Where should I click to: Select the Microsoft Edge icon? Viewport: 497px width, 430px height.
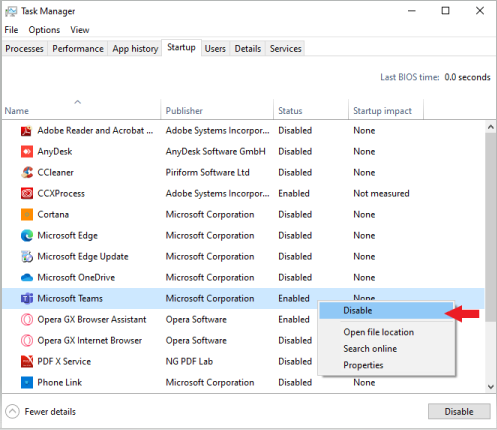click(x=27, y=236)
